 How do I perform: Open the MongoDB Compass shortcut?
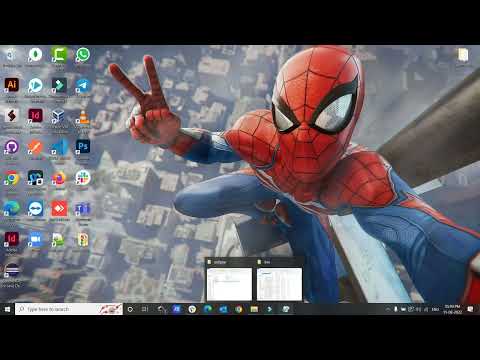(35, 55)
